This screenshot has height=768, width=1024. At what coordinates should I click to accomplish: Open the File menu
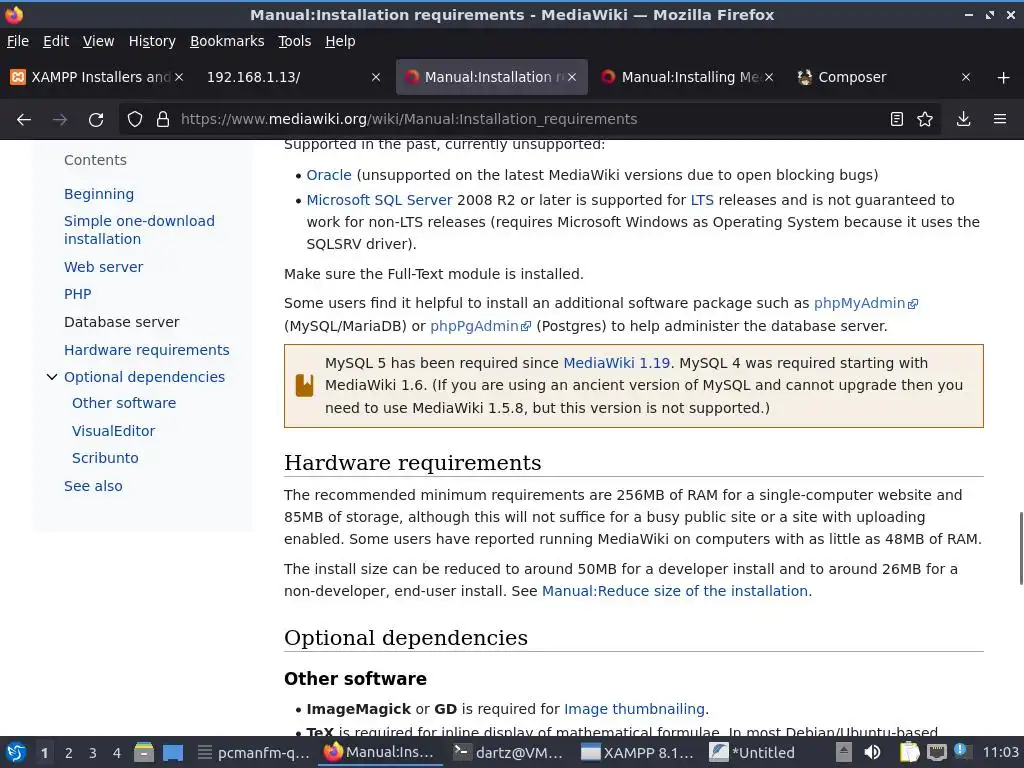click(x=18, y=41)
